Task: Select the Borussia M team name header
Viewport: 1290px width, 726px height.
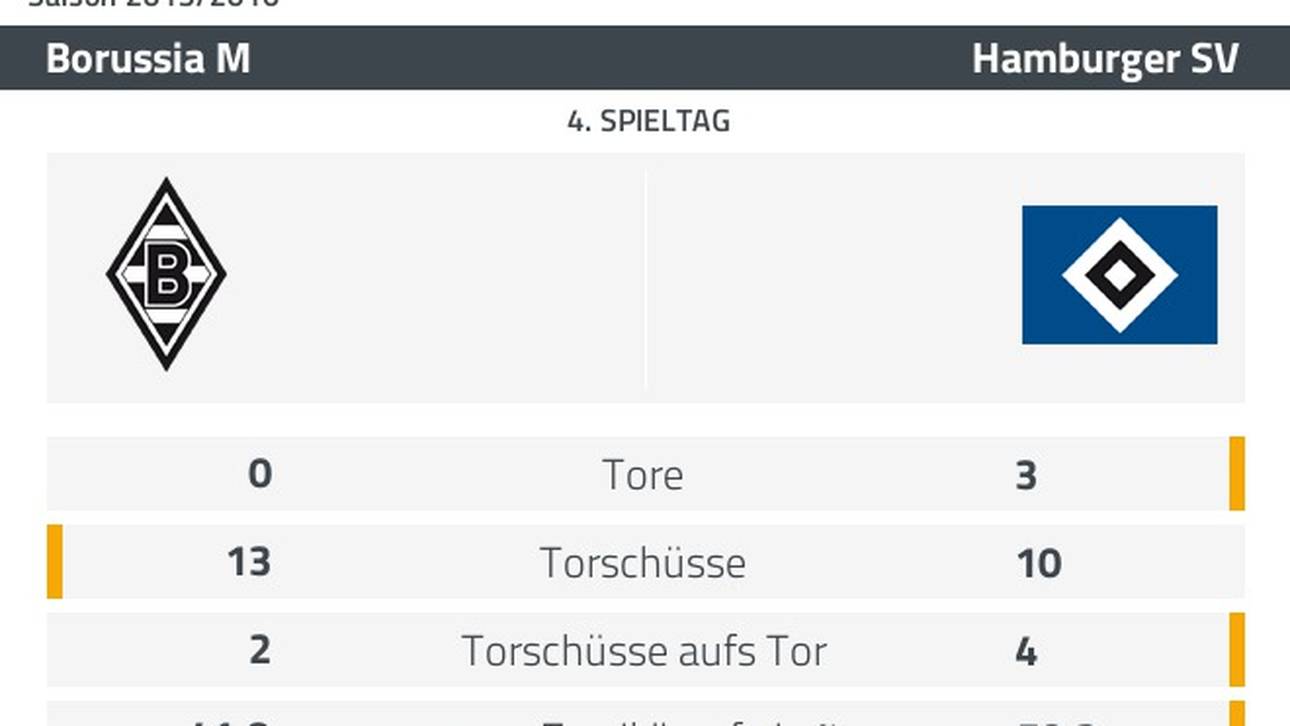Action: [148, 59]
